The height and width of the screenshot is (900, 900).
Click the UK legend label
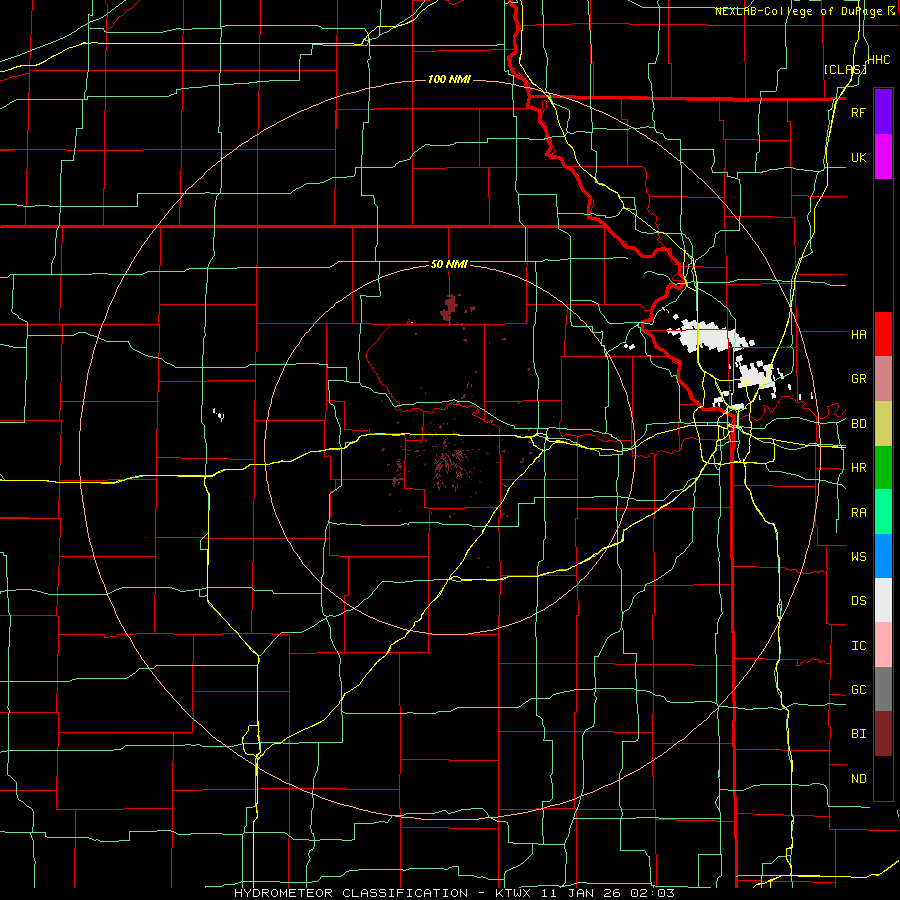click(858, 157)
